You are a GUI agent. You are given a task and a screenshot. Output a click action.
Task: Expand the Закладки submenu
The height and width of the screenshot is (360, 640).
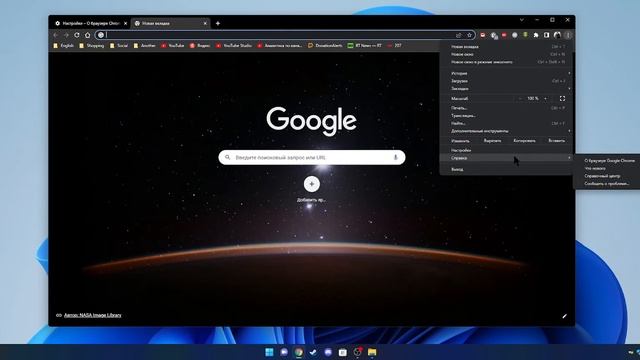coord(506,89)
